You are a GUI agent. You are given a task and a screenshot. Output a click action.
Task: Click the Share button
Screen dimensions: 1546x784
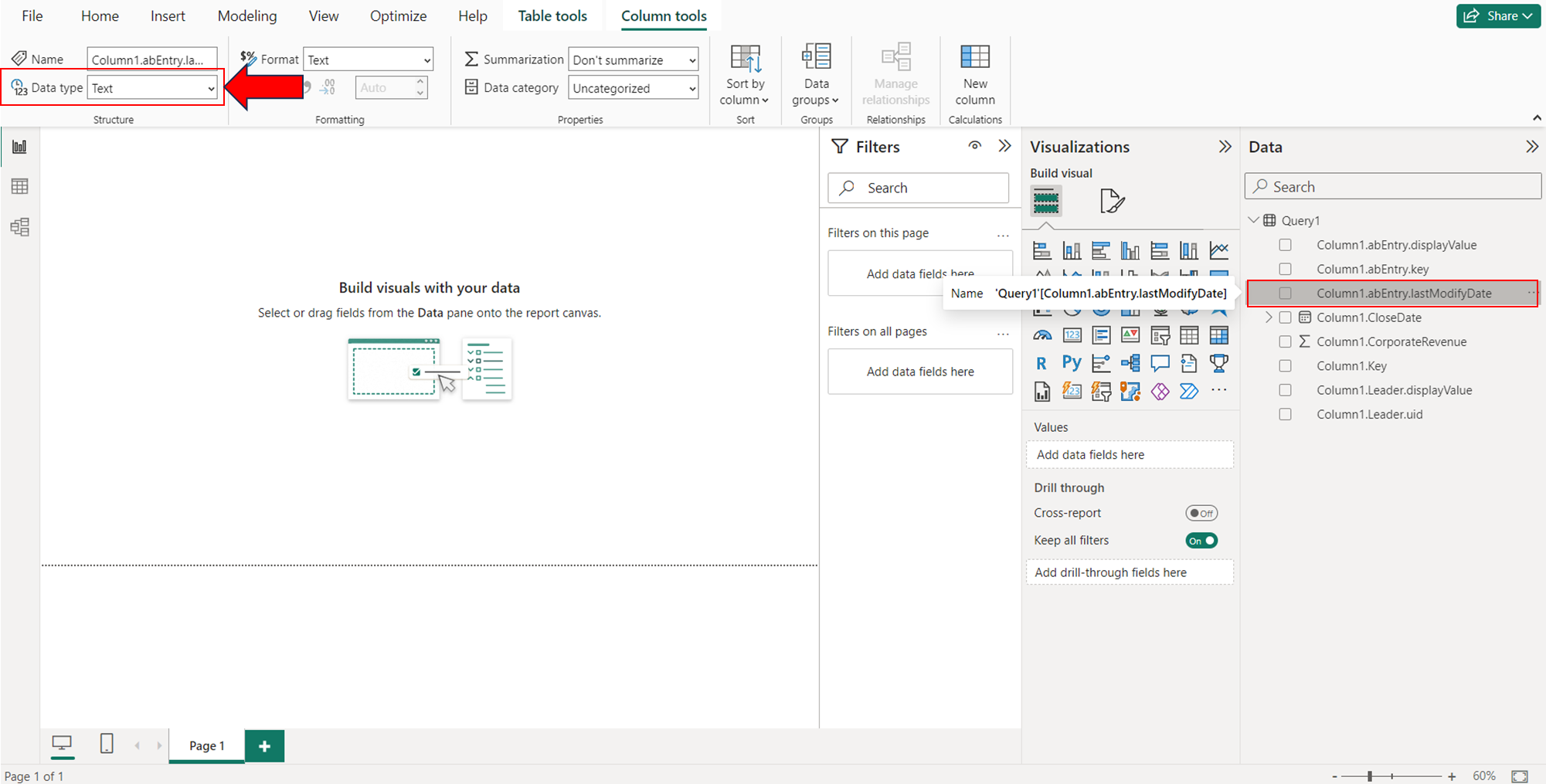click(x=1497, y=16)
